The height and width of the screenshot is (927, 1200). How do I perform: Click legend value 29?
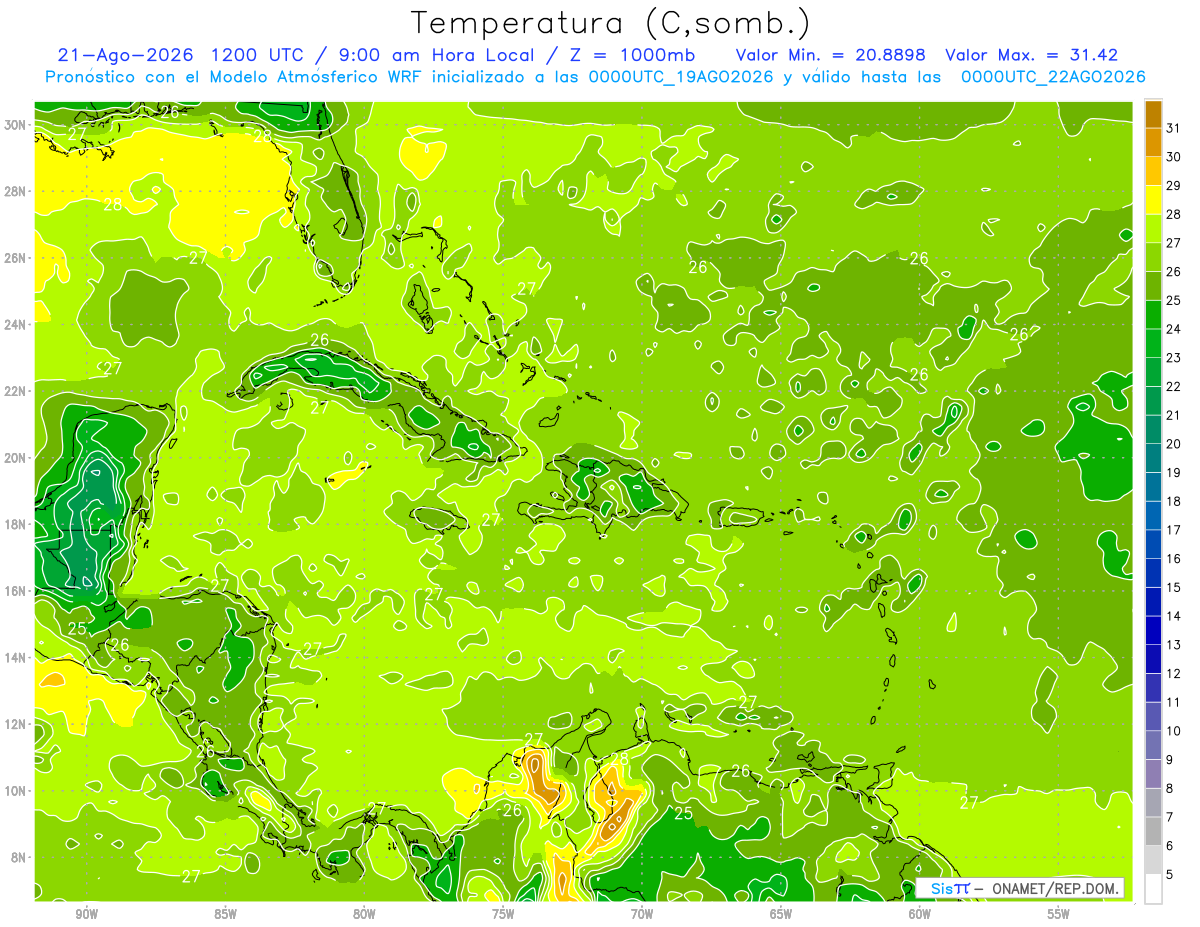tap(1174, 186)
